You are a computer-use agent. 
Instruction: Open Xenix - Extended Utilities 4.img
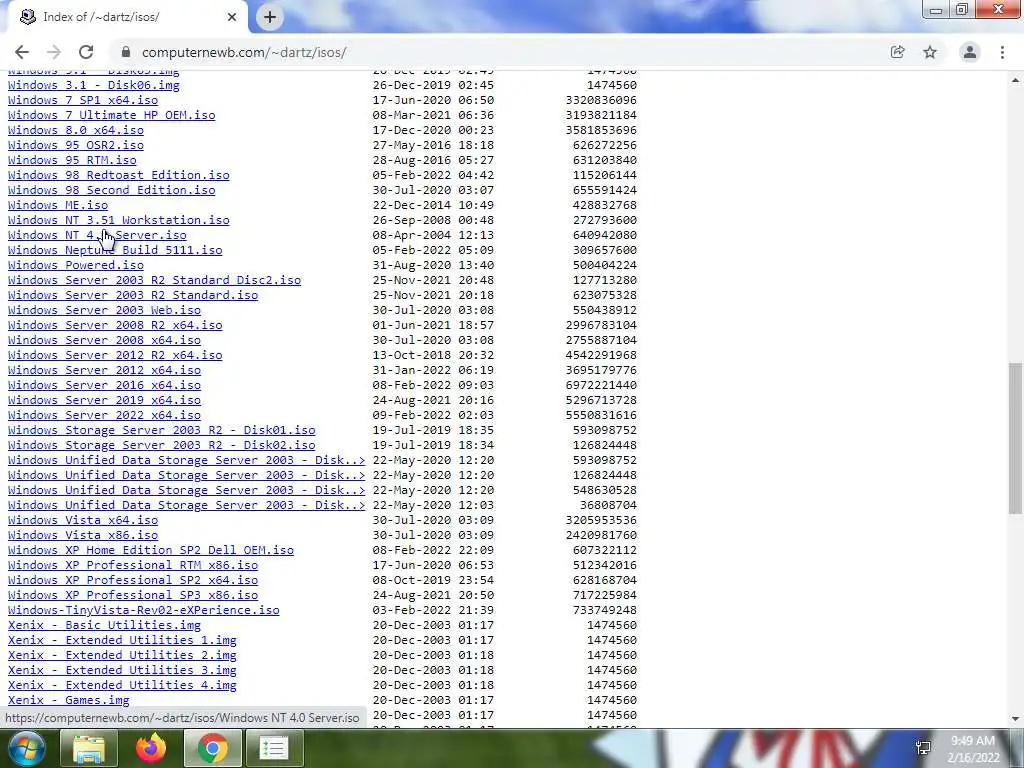pyautogui.click(x=122, y=686)
